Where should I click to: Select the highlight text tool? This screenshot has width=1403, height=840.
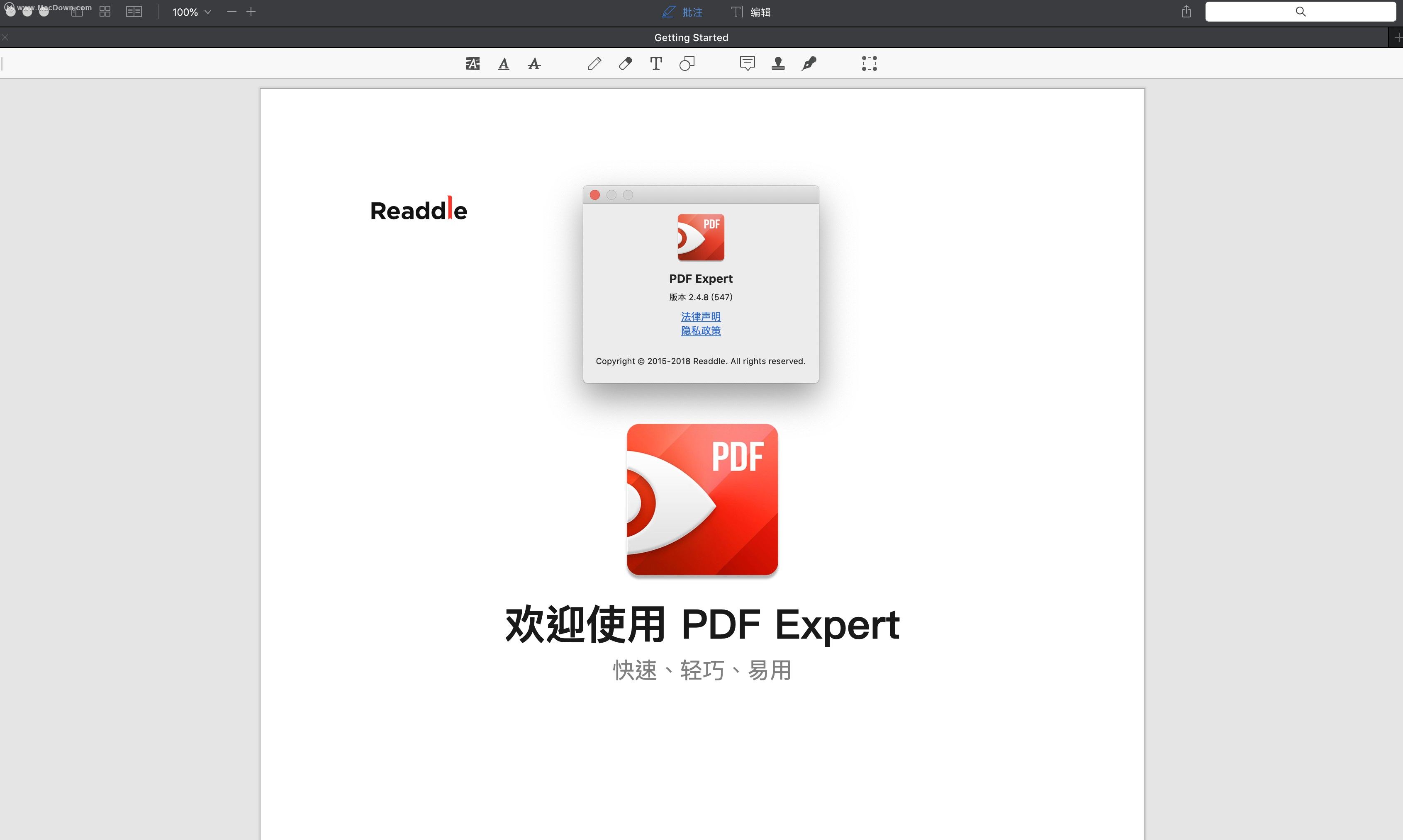pyautogui.click(x=473, y=63)
